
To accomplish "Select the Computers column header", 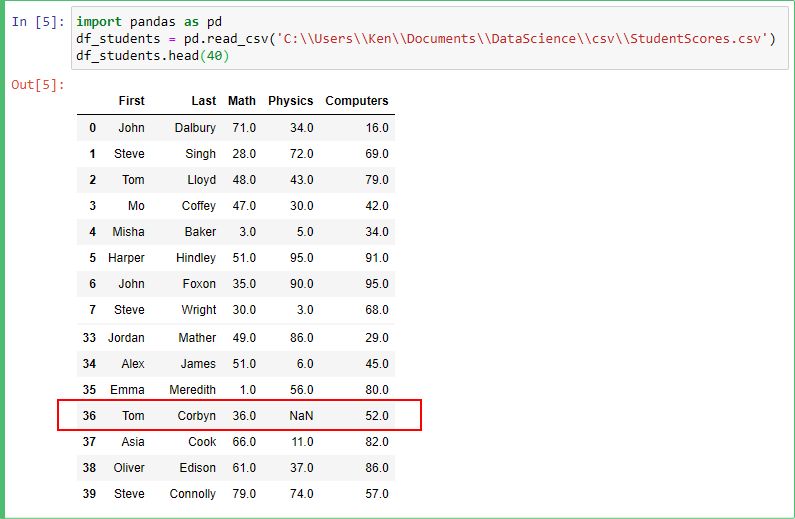I will click(x=357, y=101).
